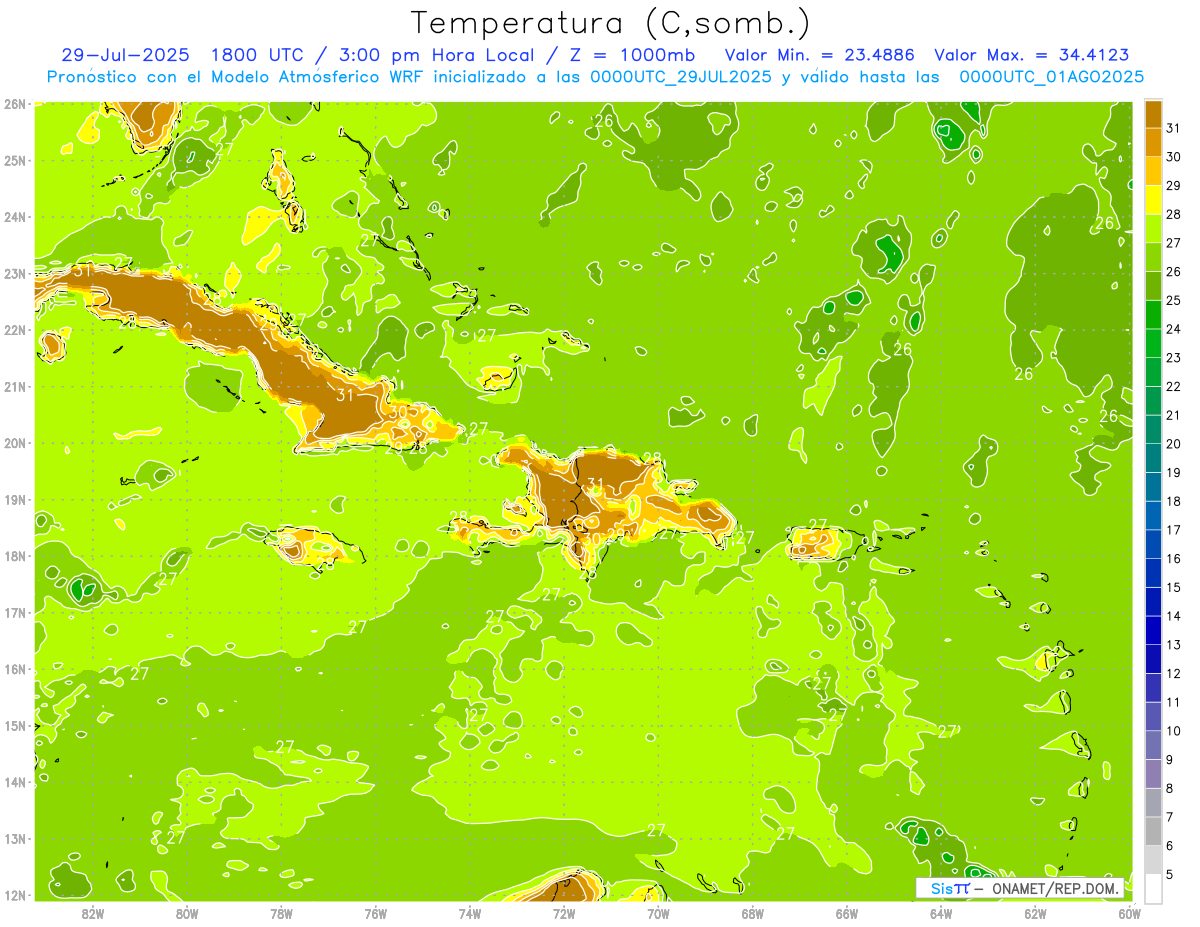Click the dark blue scale segment between 13 and 14
1200x927 pixels.
click(x=1153, y=630)
